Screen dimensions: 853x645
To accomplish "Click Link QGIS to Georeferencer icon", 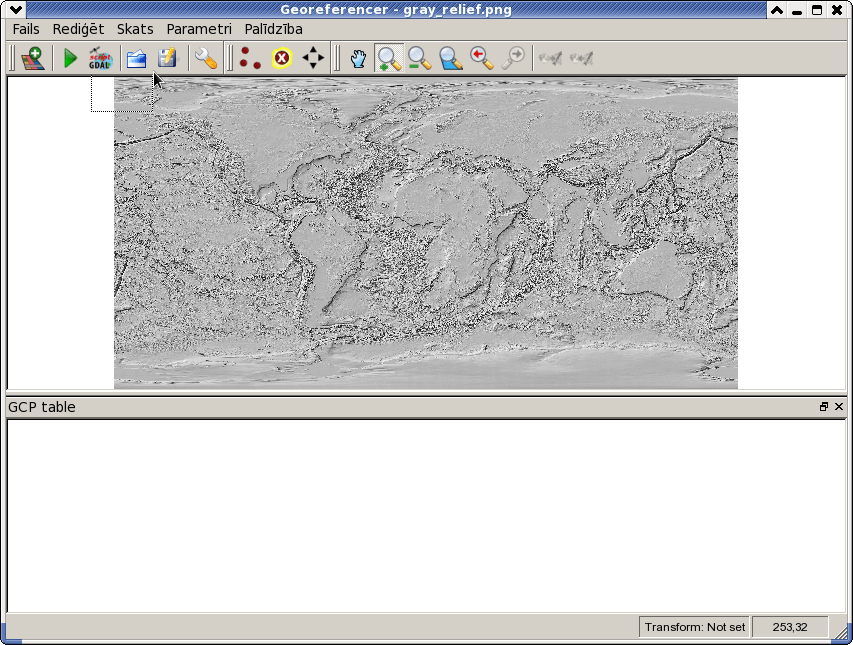I will click(581, 58).
